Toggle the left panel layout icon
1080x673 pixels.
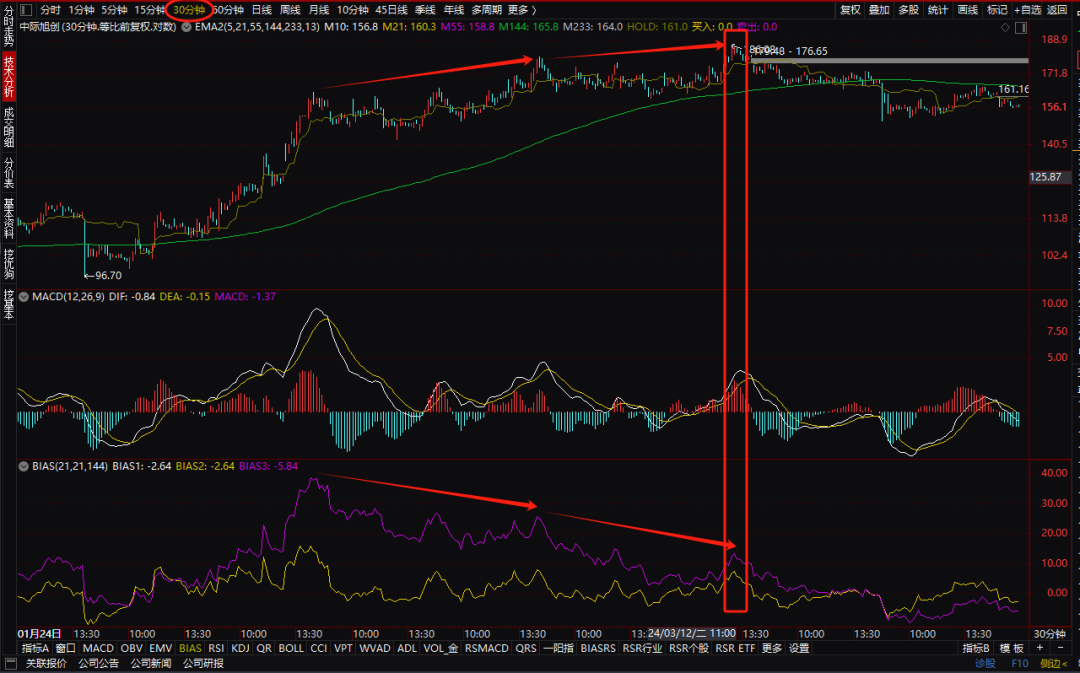[x=25, y=10]
